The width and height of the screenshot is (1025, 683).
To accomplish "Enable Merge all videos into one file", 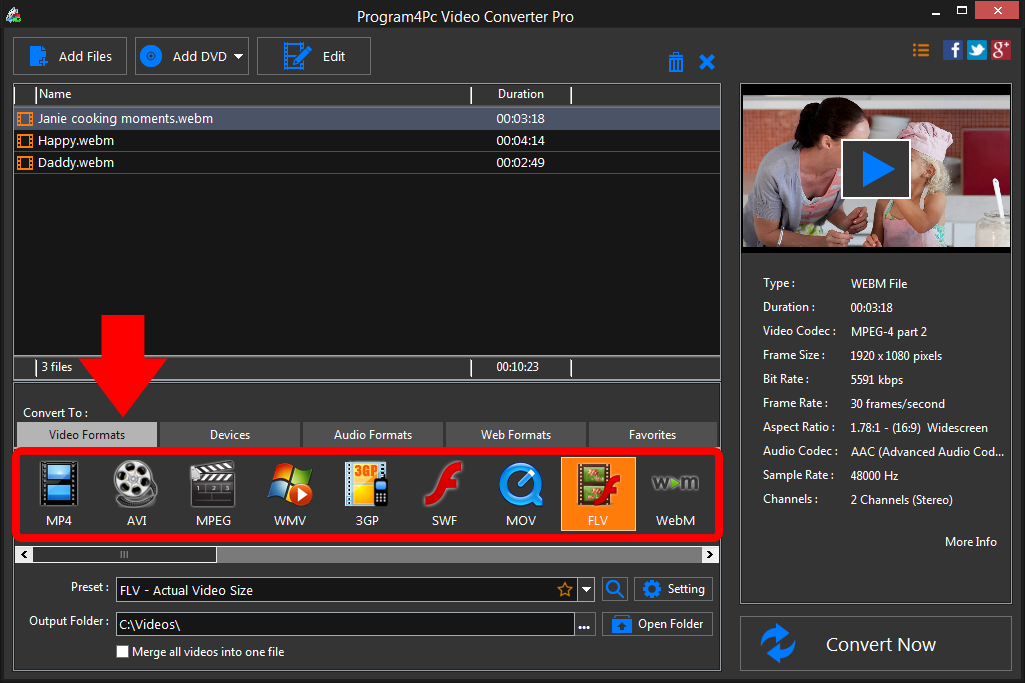I will click(122, 651).
